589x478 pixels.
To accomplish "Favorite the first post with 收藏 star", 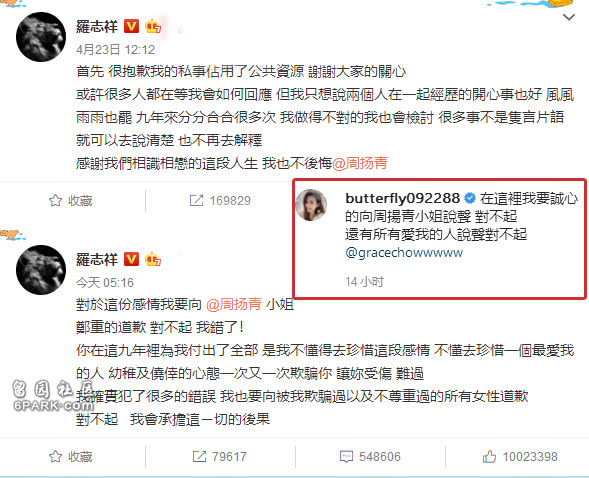I will click(71, 201).
